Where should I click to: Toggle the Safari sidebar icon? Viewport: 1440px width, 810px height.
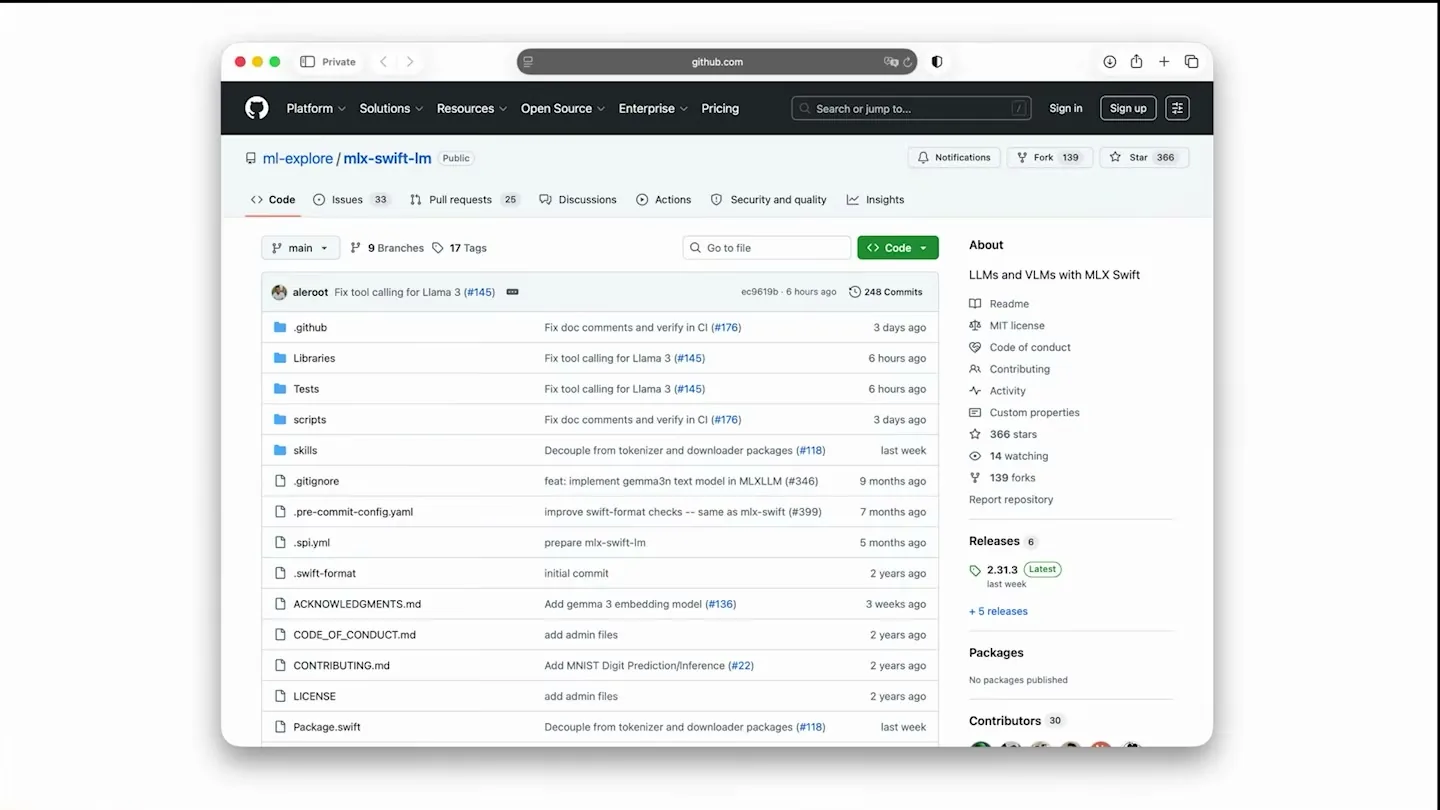click(308, 62)
